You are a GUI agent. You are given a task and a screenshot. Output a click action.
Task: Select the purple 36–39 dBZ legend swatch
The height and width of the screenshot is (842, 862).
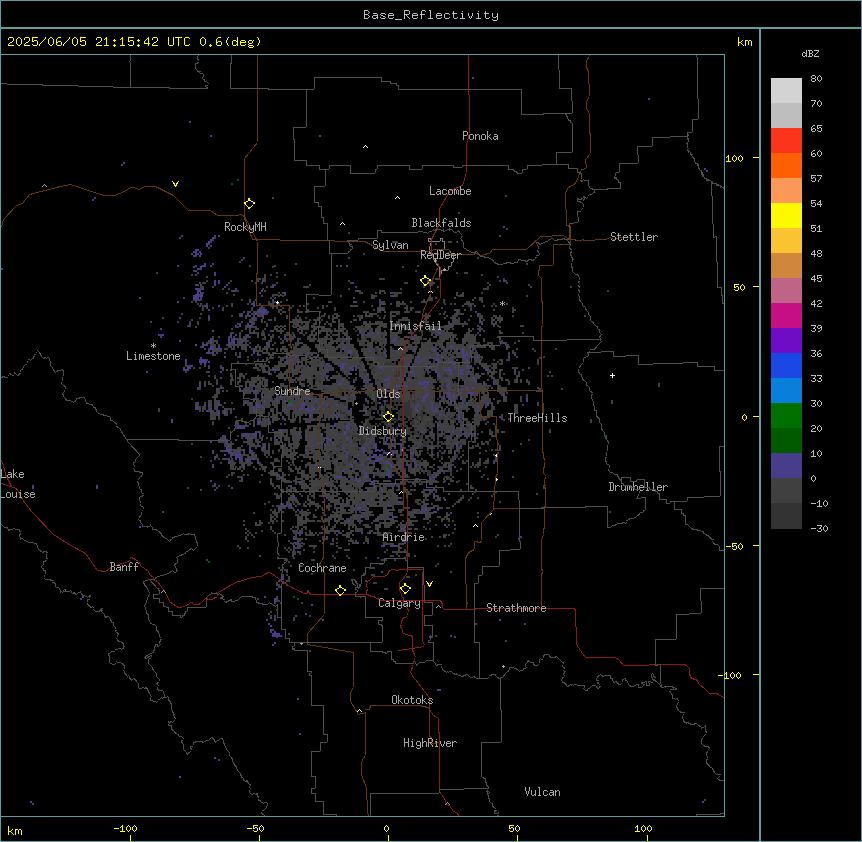click(x=786, y=341)
